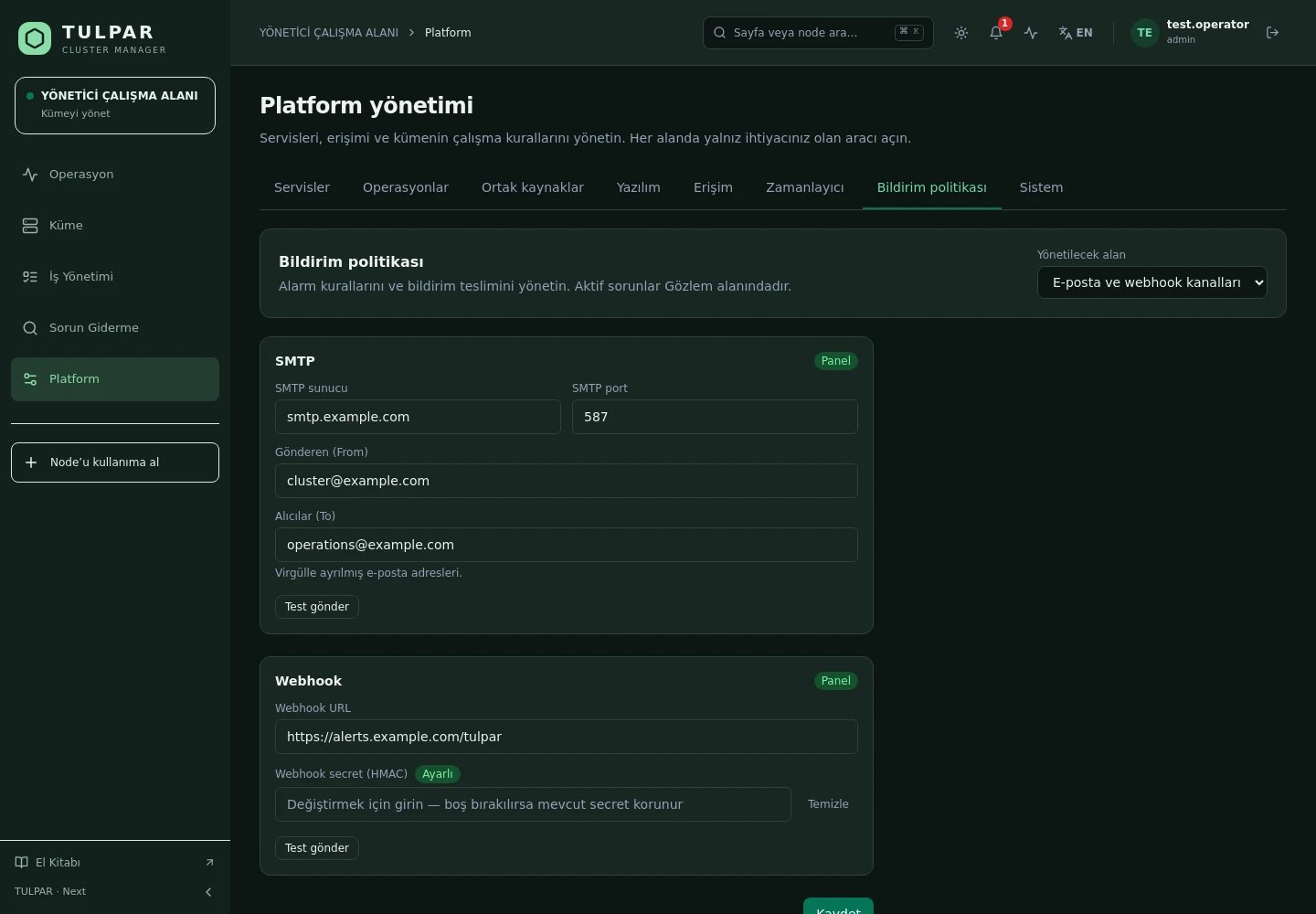
Task: Open Küme sidebar section
Action: click(x=115, y=226)
